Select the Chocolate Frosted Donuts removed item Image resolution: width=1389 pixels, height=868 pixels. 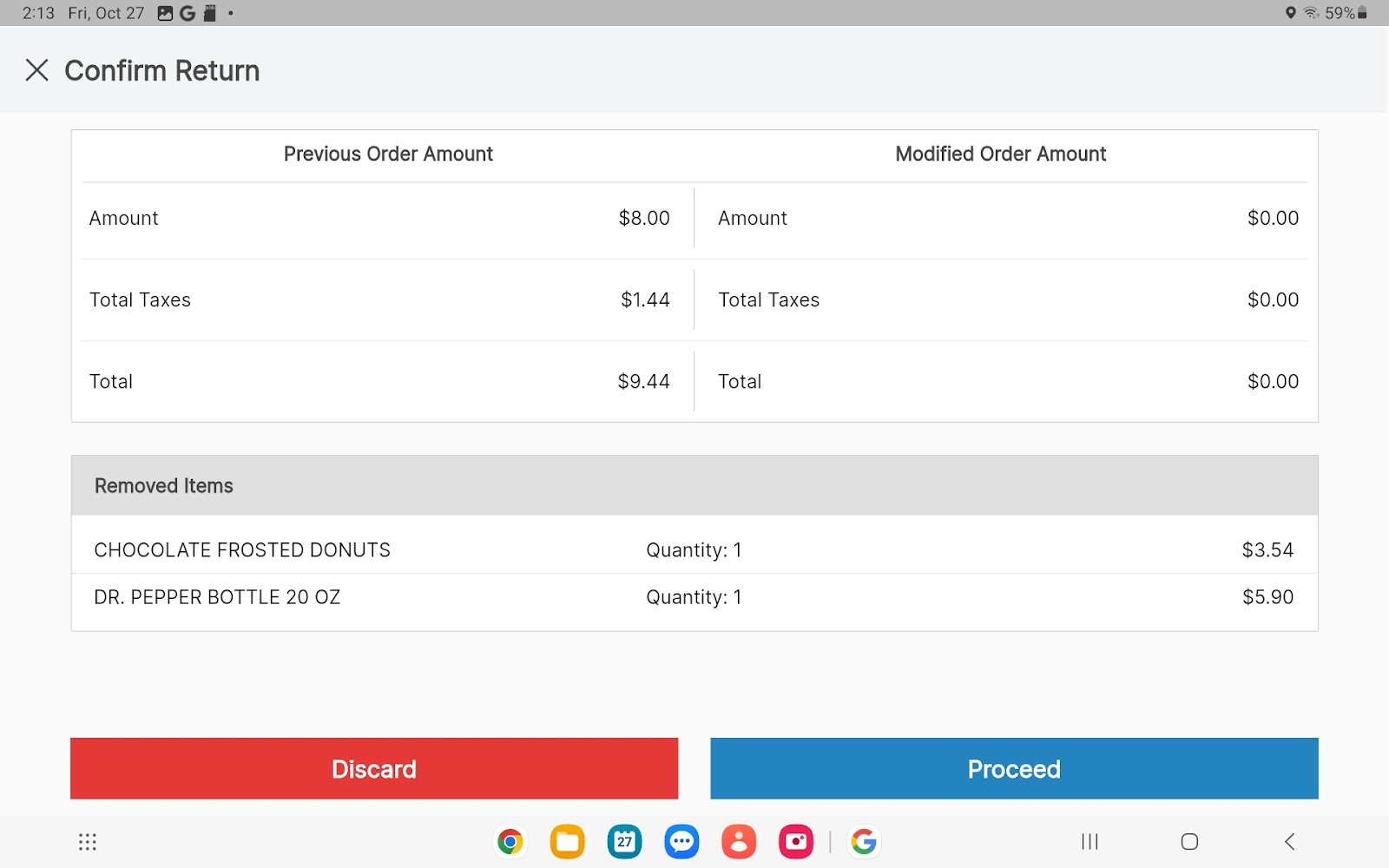coord(242,550)
